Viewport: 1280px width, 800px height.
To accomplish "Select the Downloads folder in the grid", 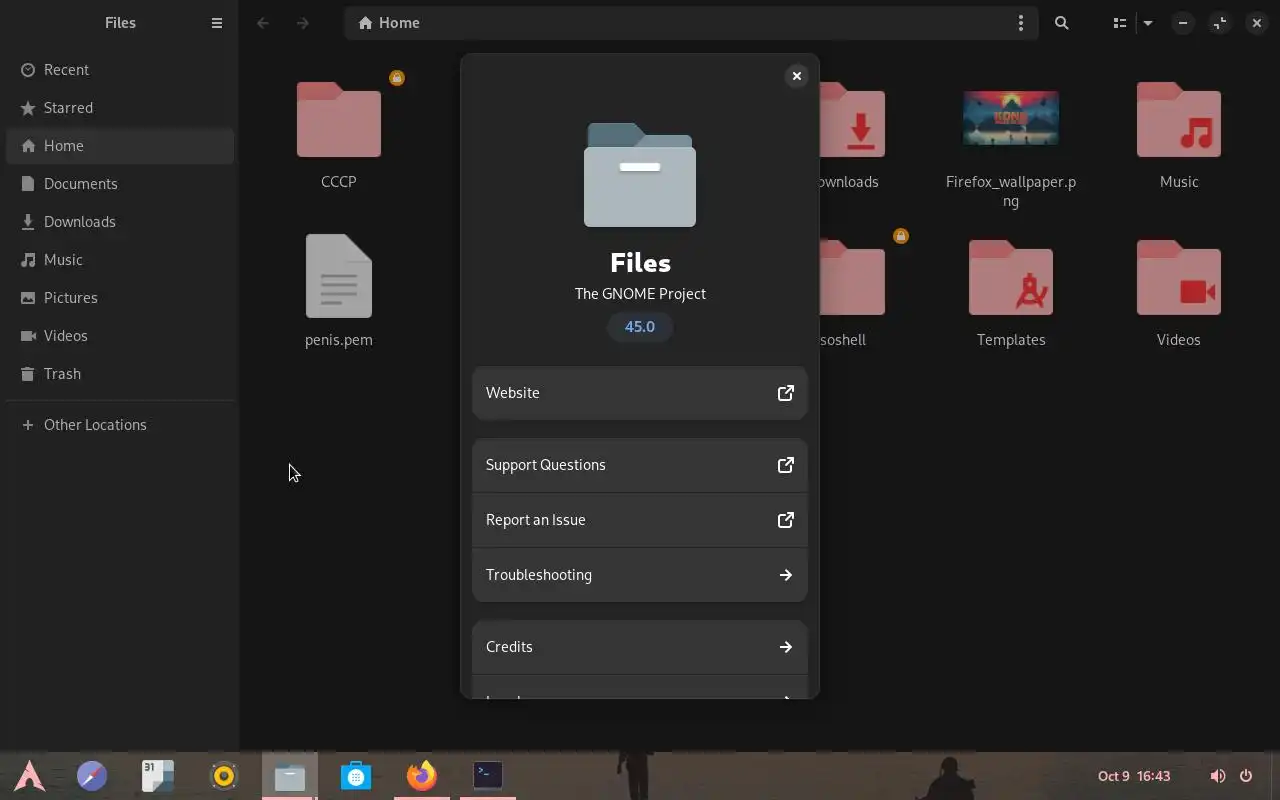I will (852, 120).
